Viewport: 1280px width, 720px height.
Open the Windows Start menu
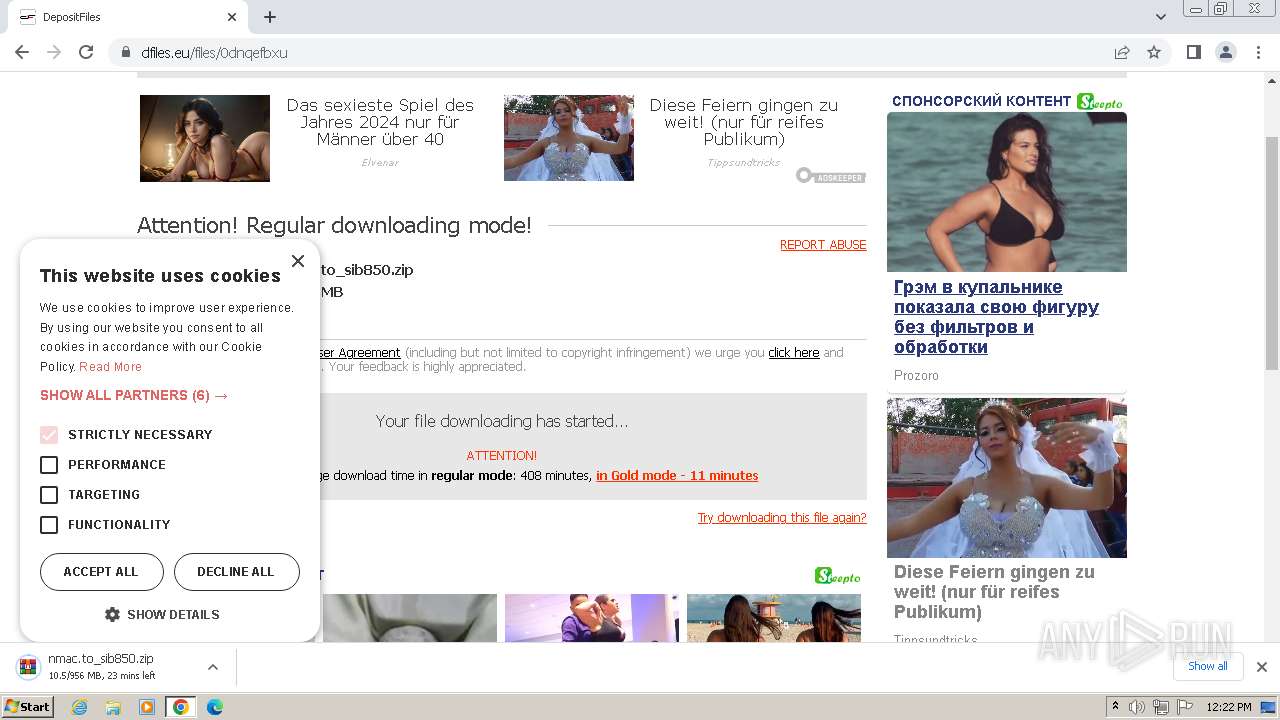(x=27, y=707)
